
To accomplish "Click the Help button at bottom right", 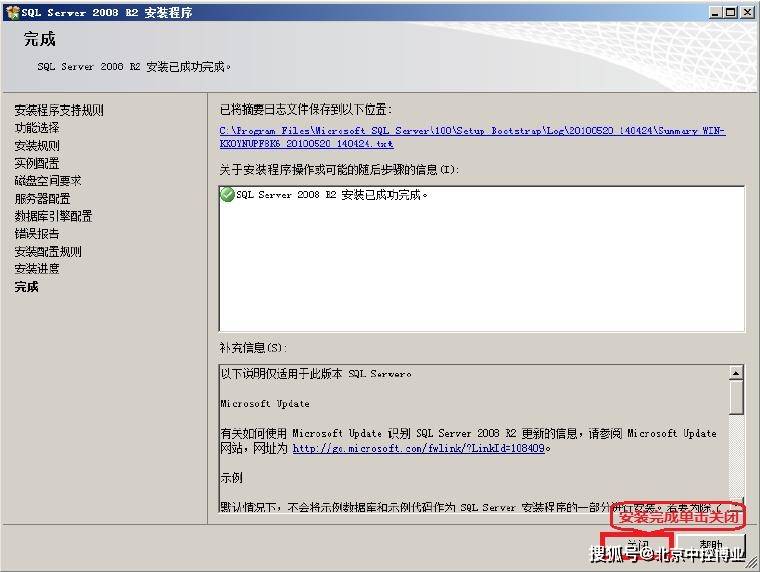I will 711,546.
